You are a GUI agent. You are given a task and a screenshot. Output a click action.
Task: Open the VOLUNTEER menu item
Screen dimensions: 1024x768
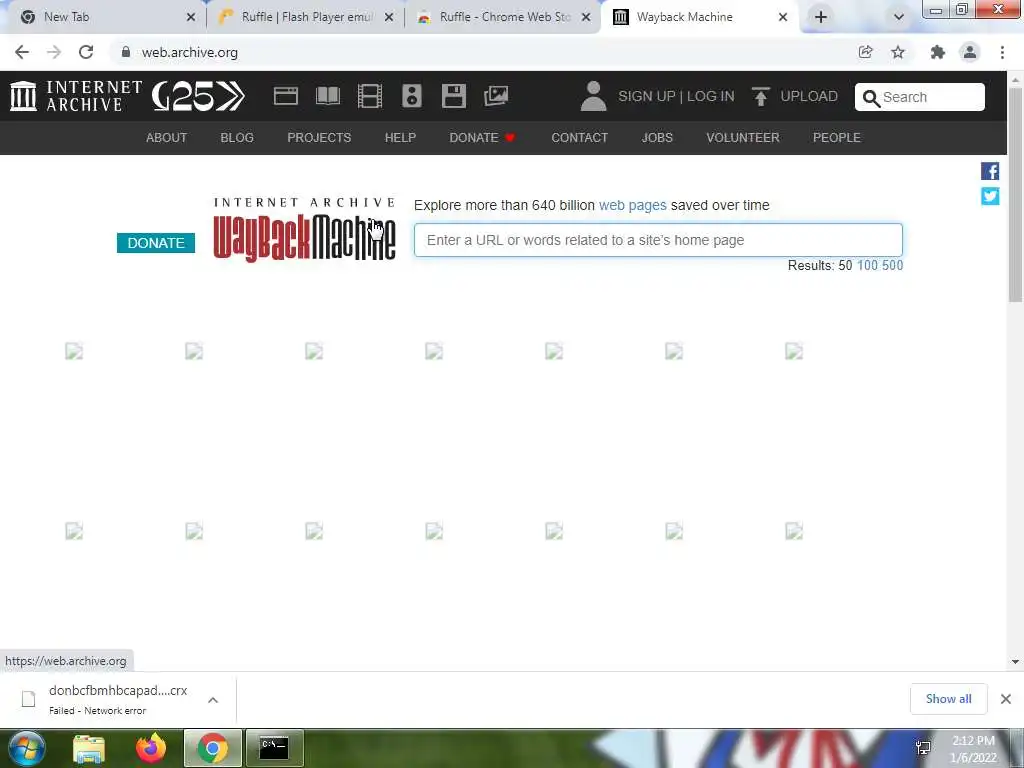[x=743, y=138]
